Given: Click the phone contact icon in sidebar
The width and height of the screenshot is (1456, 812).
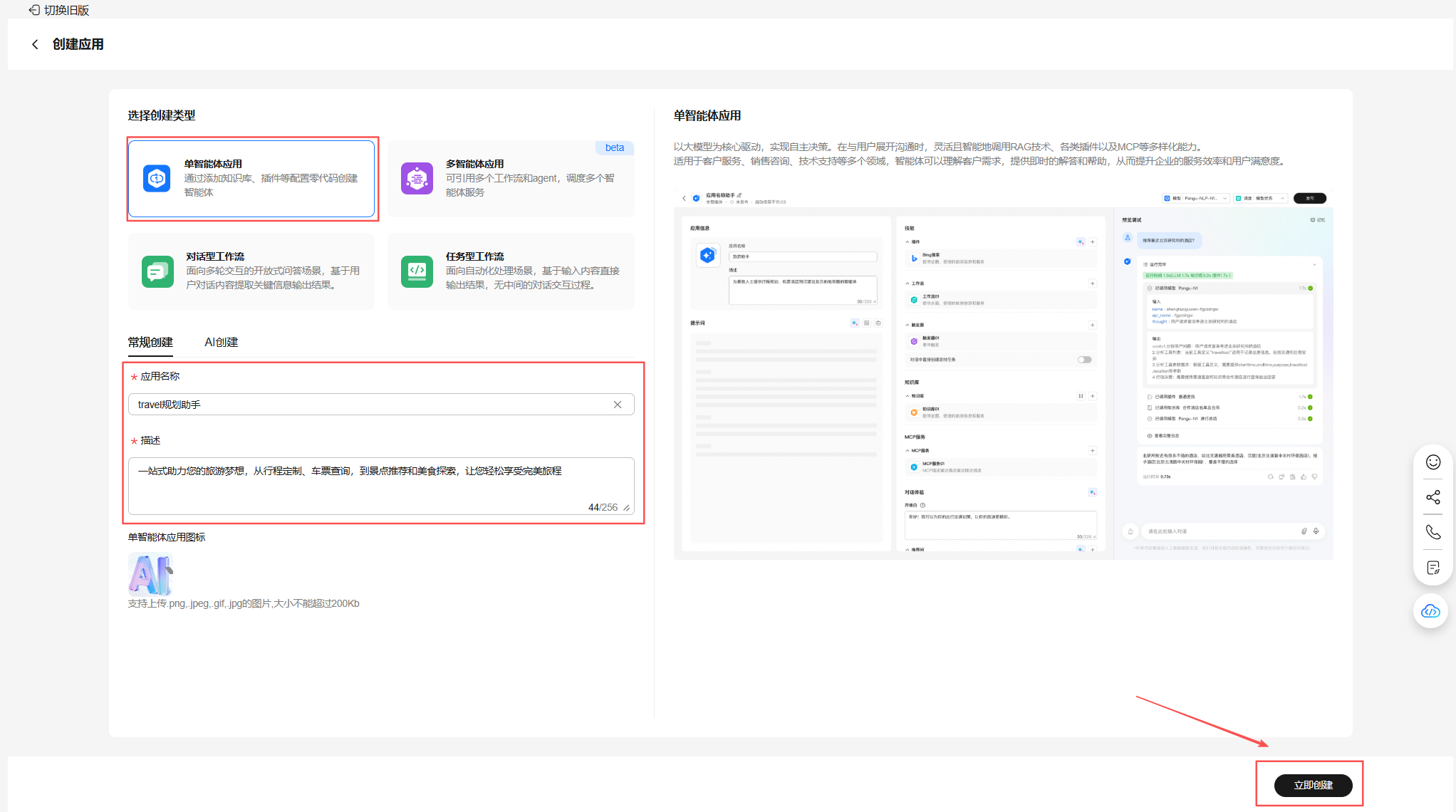Looking at the screenshot, I should click(x=1433, y=532).
